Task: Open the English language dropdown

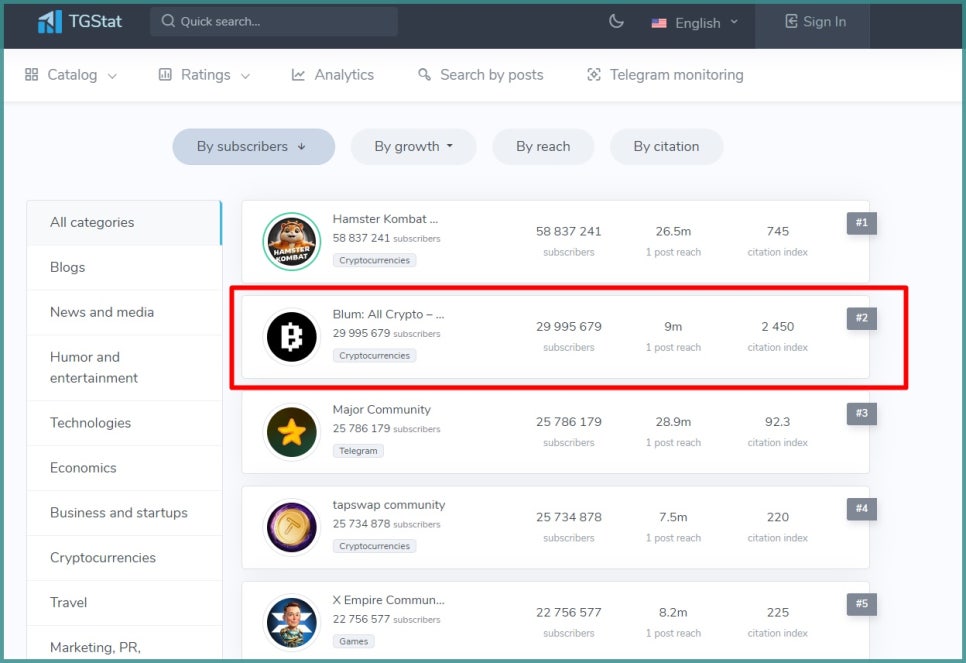Action: (x=695, y=23)
